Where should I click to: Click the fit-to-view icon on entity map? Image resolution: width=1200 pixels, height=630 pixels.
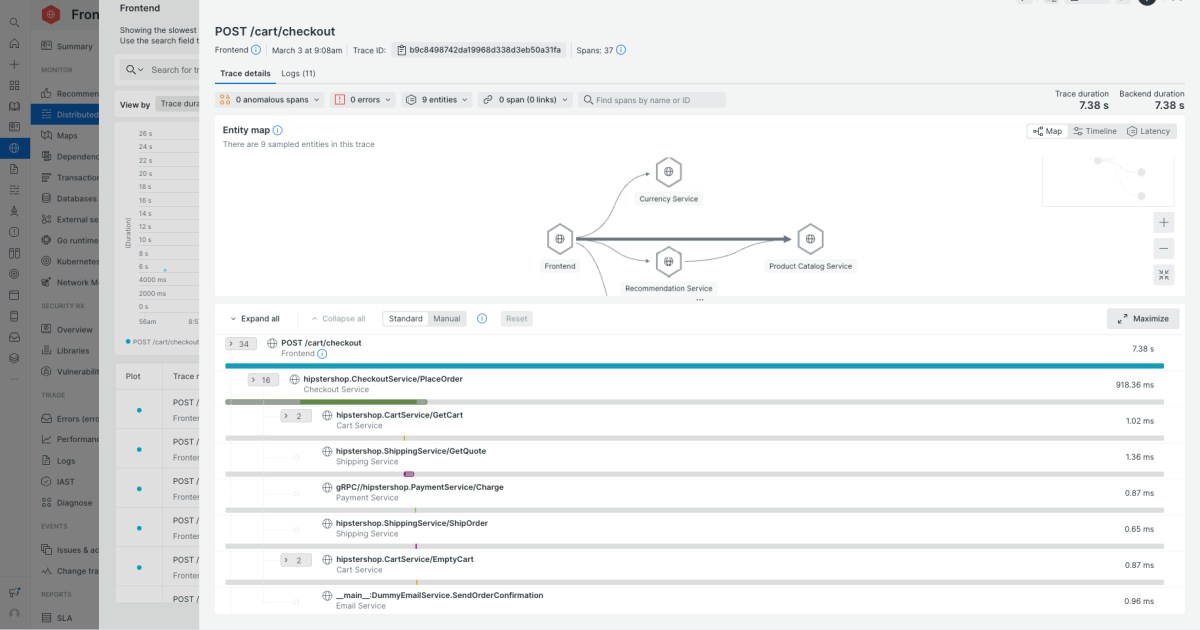(1163, 275)
